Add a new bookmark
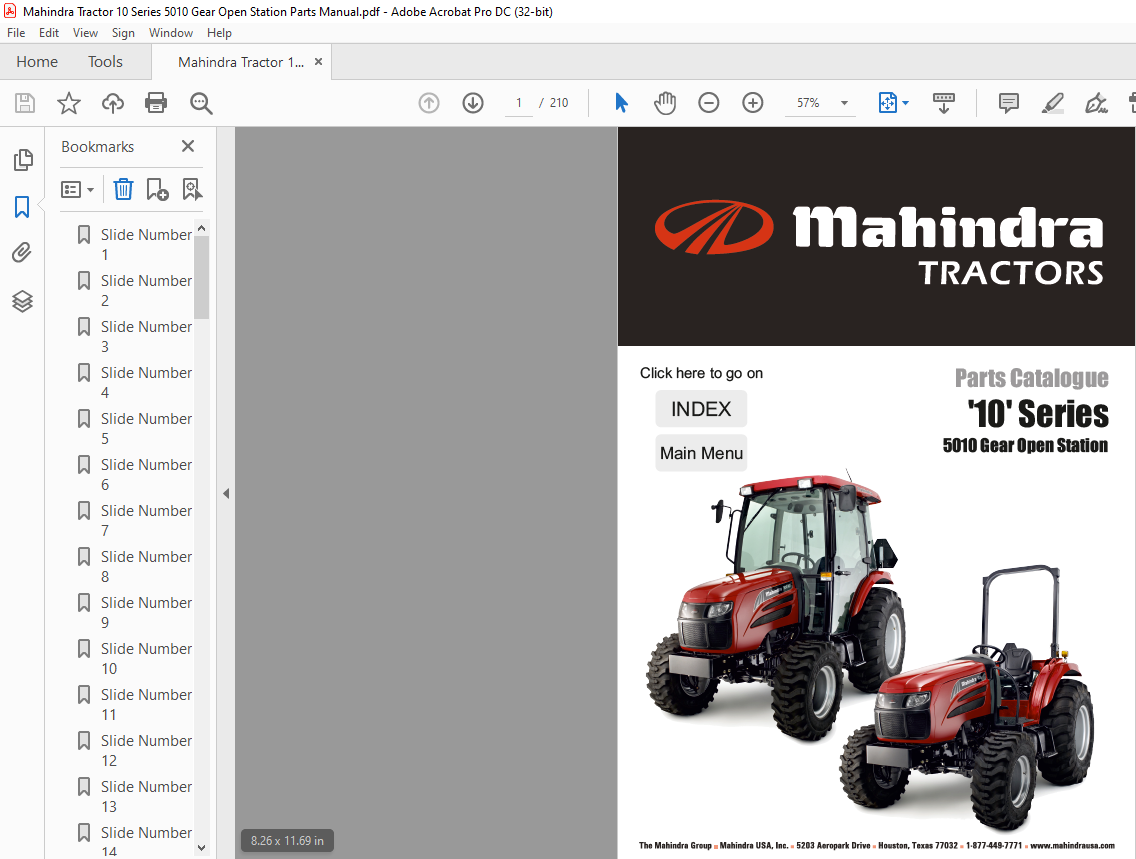The height and width of the screenshot is (859, 1136). 157,190
